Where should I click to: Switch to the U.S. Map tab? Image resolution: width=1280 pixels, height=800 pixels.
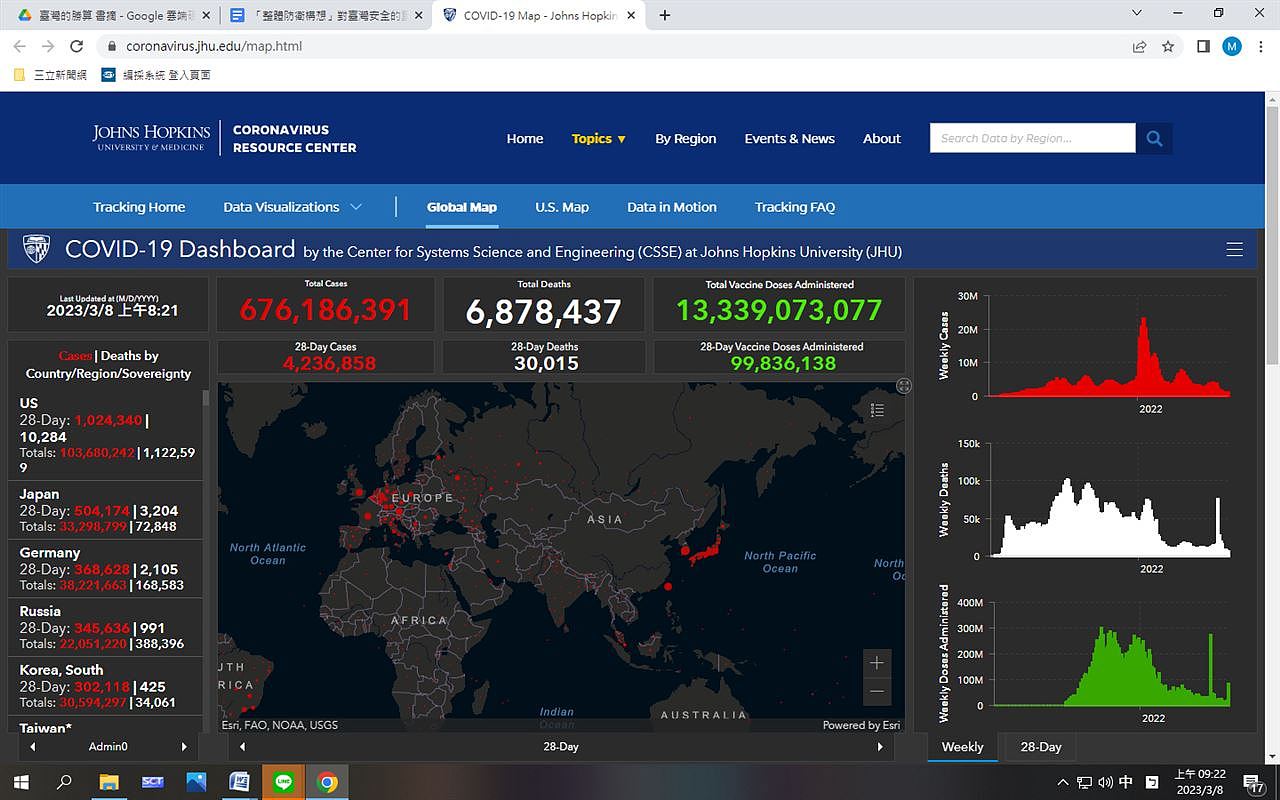562,207
